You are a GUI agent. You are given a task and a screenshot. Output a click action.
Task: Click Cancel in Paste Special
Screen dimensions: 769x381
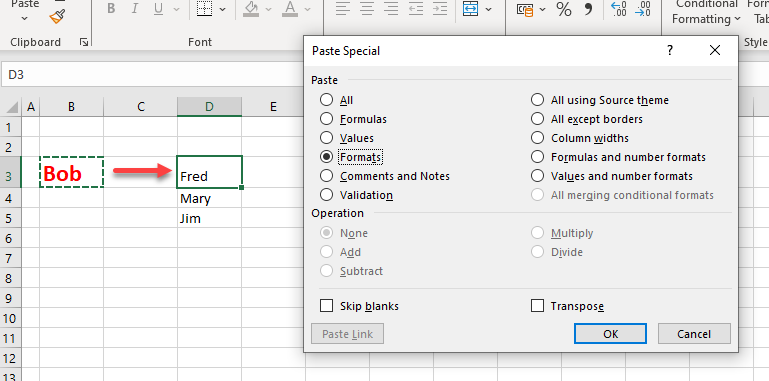694,334
